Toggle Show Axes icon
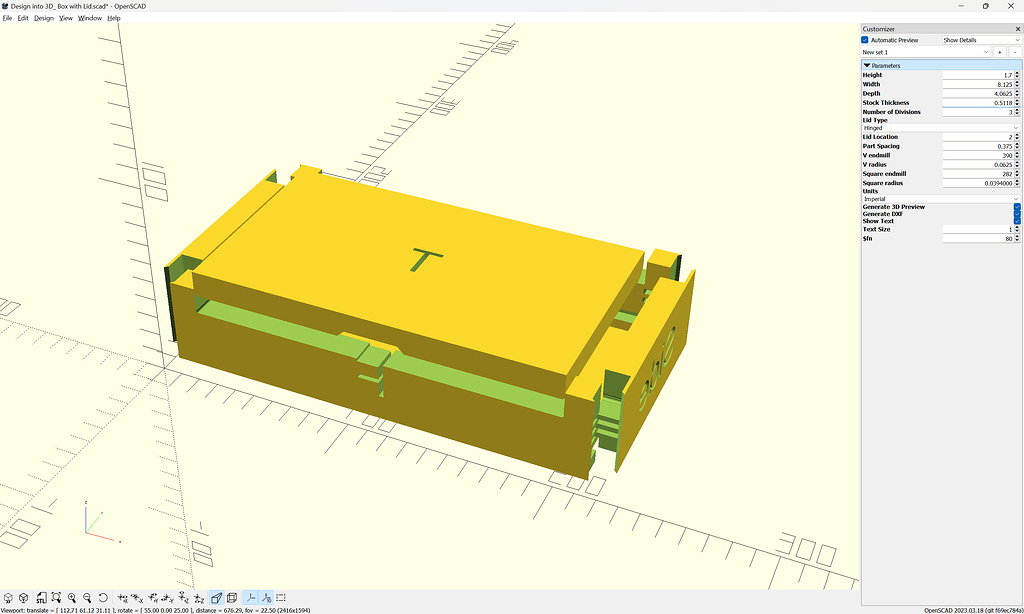This screenshot has height=614, width=1024. click(251, 598)
